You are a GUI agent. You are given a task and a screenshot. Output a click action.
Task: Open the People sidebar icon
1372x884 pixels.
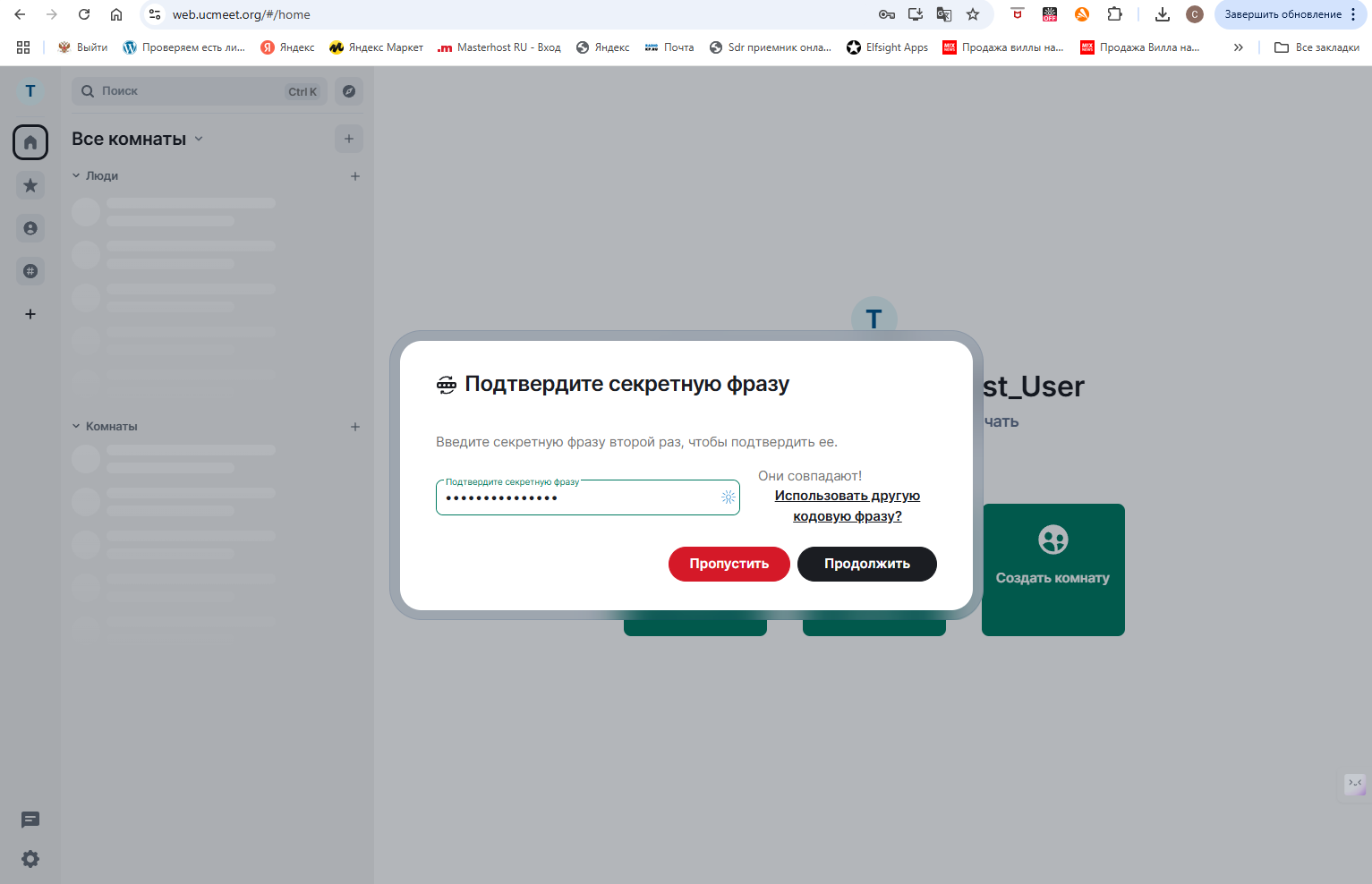click(x=30, y=228)
